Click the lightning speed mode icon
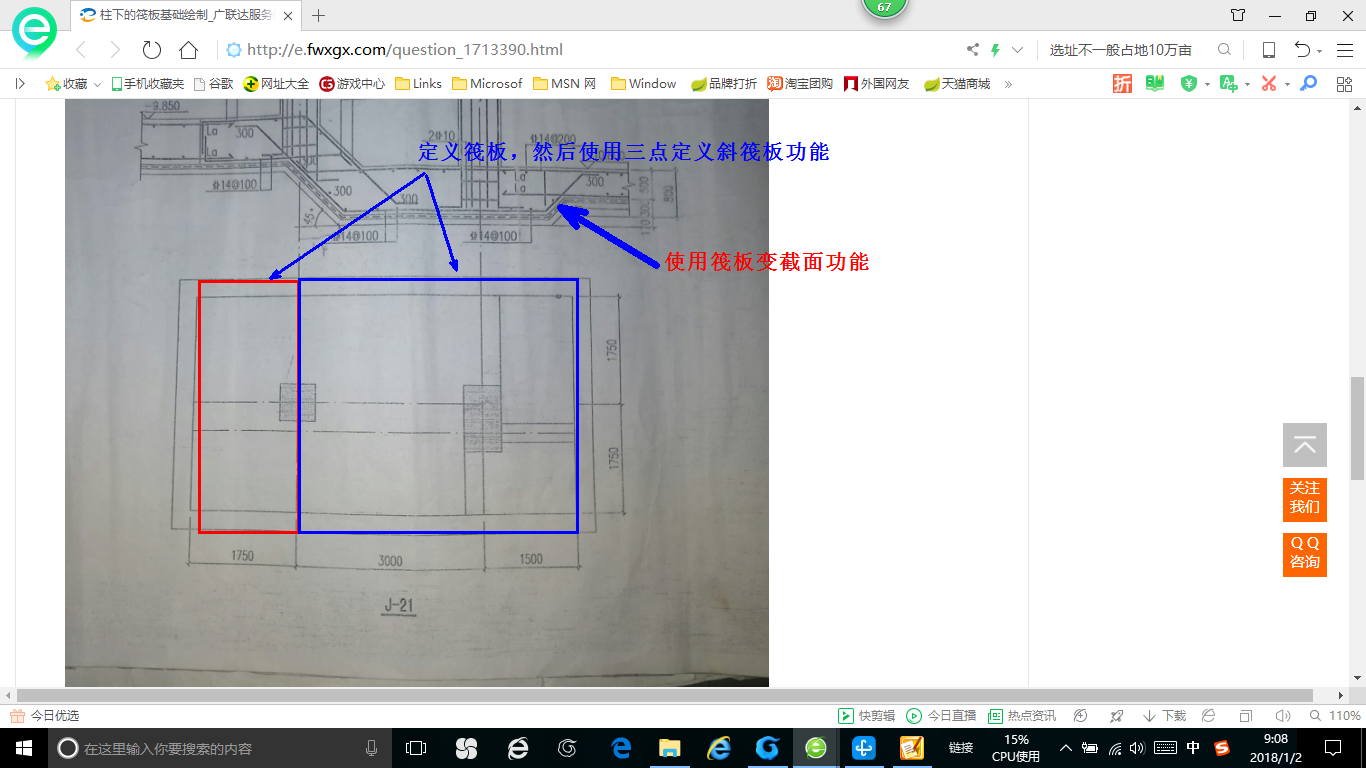This screenshot has height=768, width=1366. coord(995,50)
